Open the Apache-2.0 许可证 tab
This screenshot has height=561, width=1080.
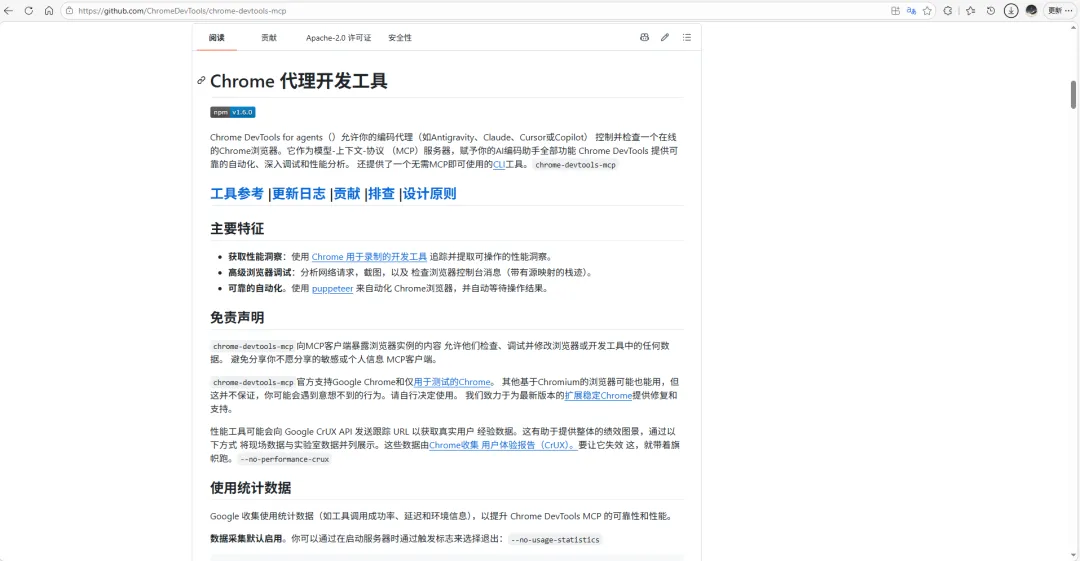coord(338,38)
